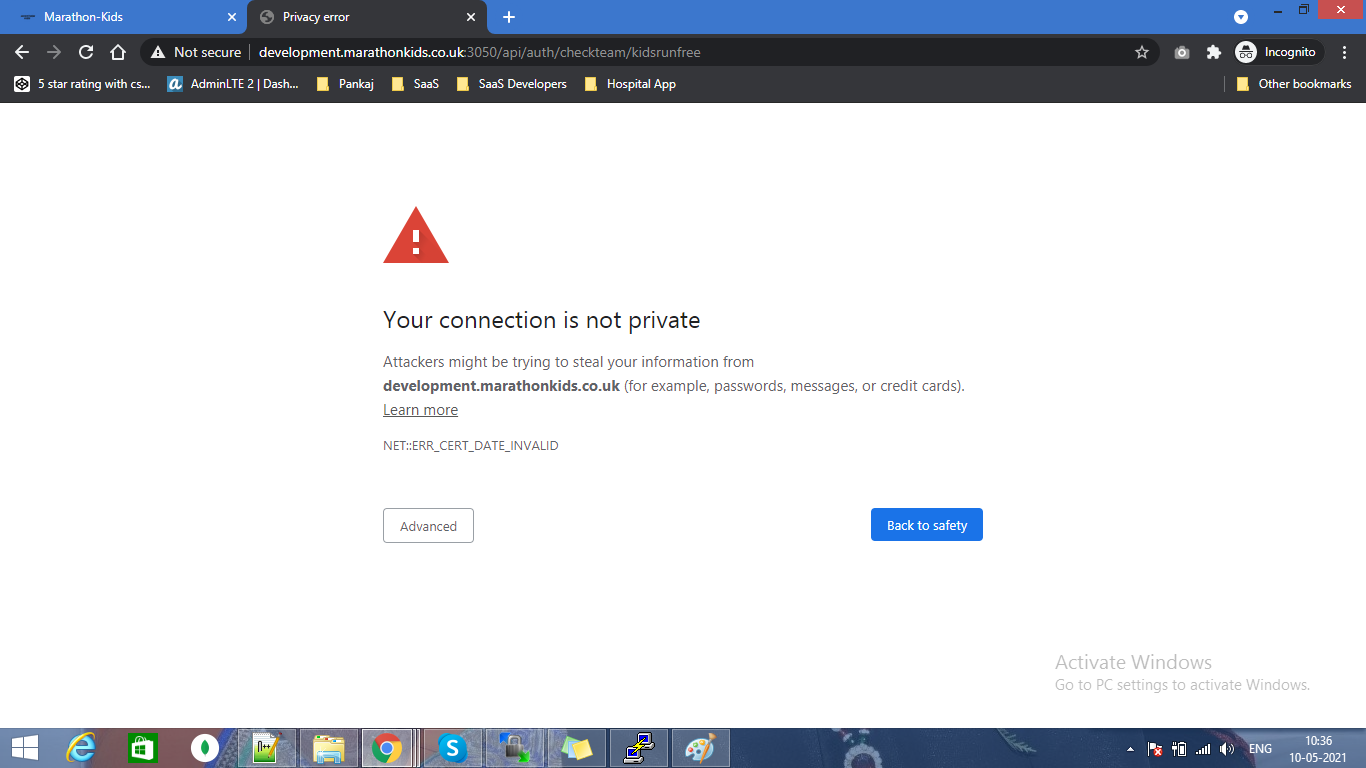Expand the tab search dropdown arrow
The image size is (1366, 768).
click(1241, 17)
